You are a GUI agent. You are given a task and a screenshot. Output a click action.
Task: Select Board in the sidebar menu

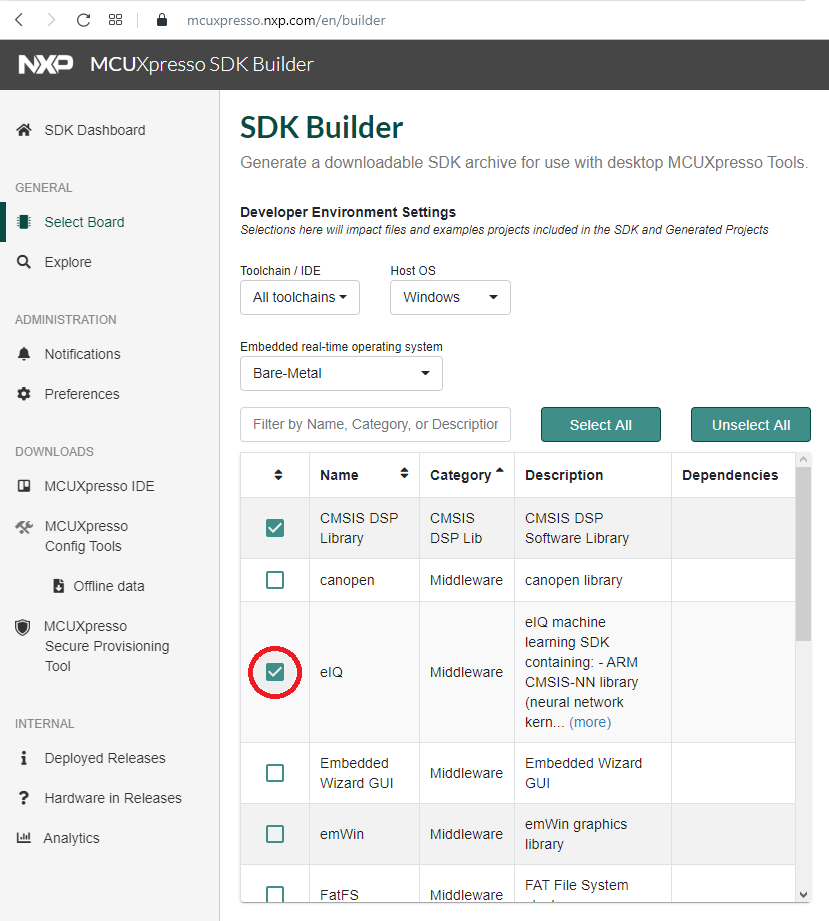[x=84, y=222]
